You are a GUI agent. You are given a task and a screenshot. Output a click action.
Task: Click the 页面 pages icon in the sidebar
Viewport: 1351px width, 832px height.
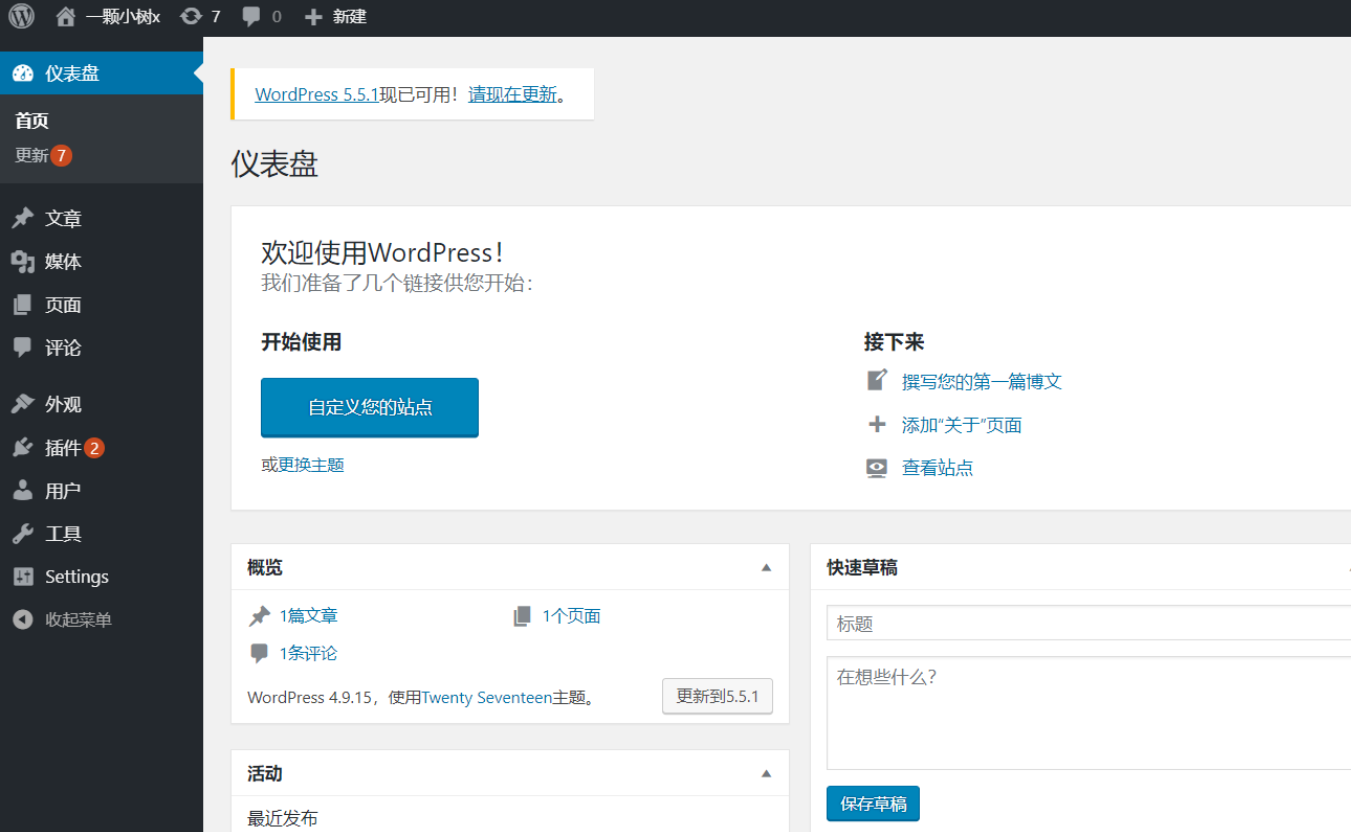[23, 305]
